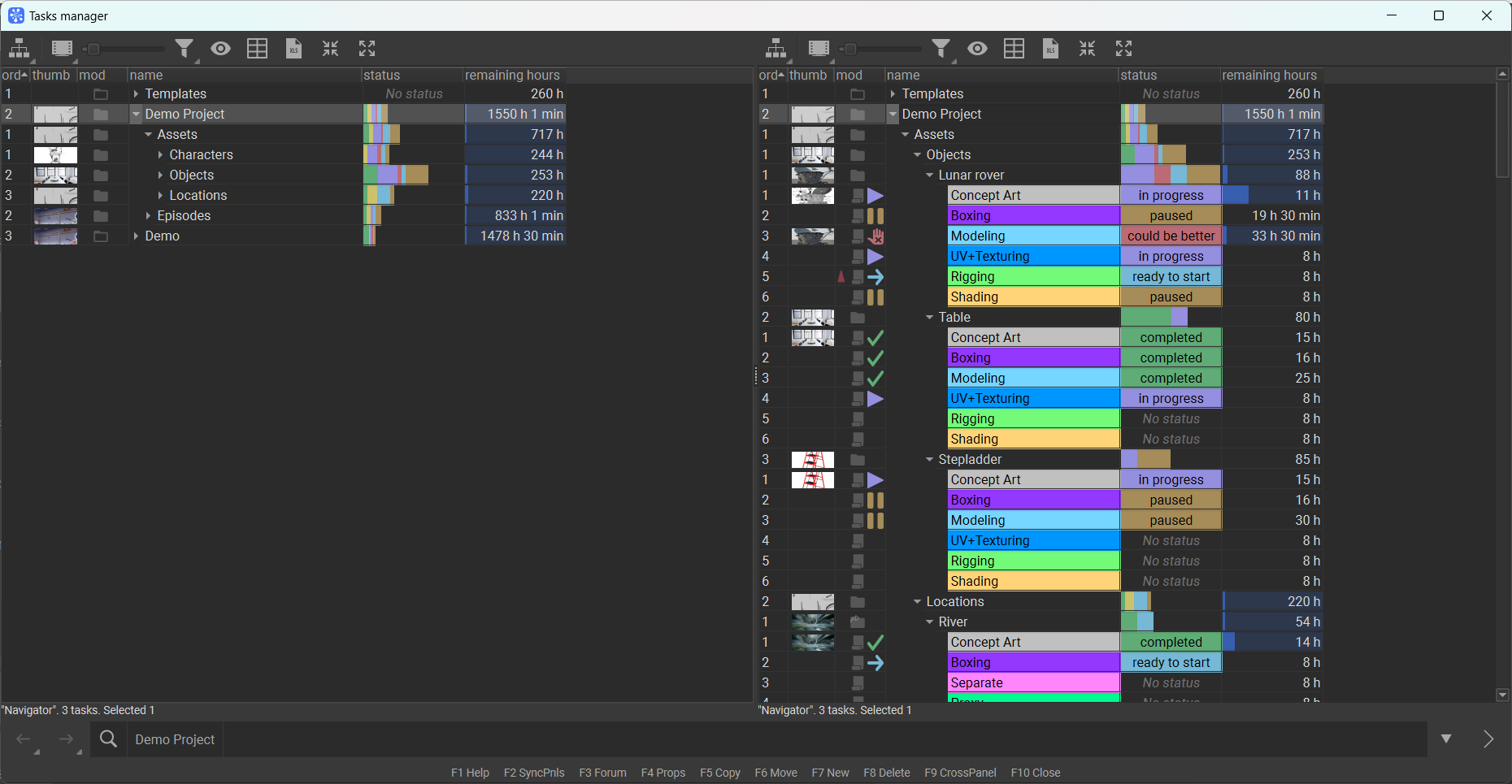1512x784 pixels.
Task: Click the play icon on Lunar rover Concept Art row
Action: (x=875, y=196)
